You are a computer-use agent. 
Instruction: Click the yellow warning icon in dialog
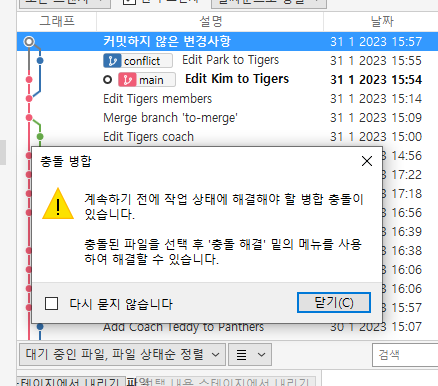[58, 204]
